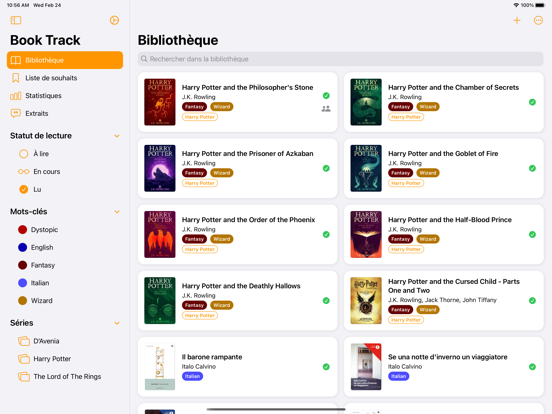Open the play circle icon in sidebar header
Image resolution: width=552 pixels, height=414 pixels.
click(114, 20)
